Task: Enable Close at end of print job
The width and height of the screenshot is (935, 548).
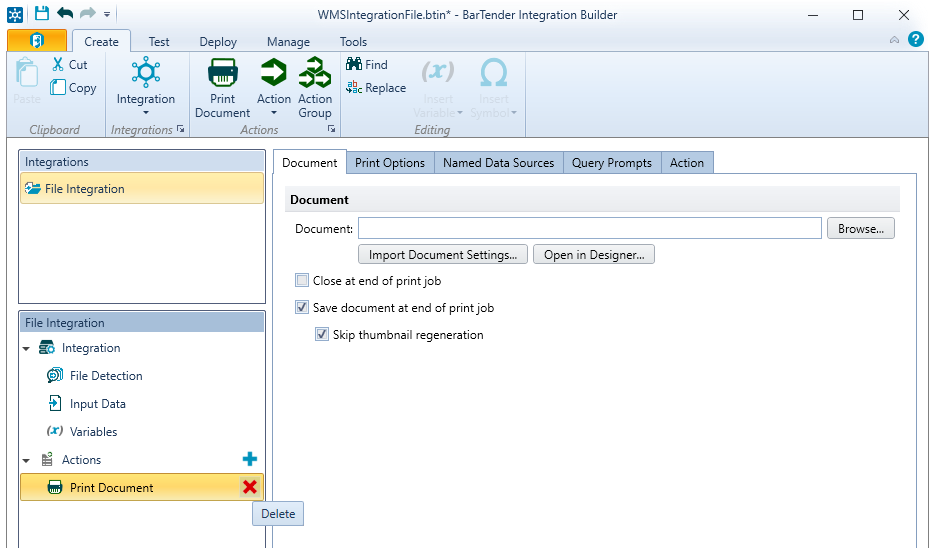Action: 302,280
